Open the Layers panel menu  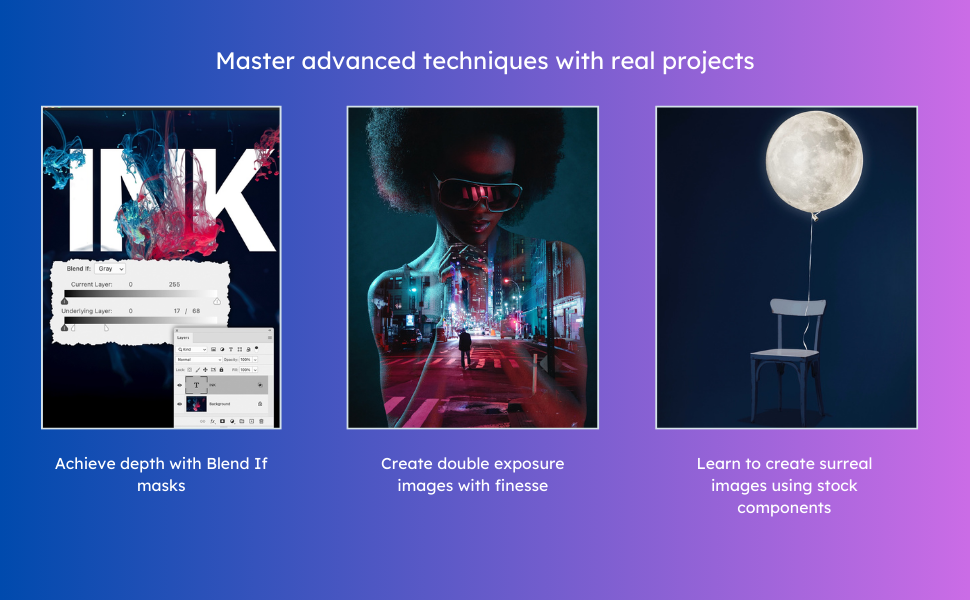(270, 338)
